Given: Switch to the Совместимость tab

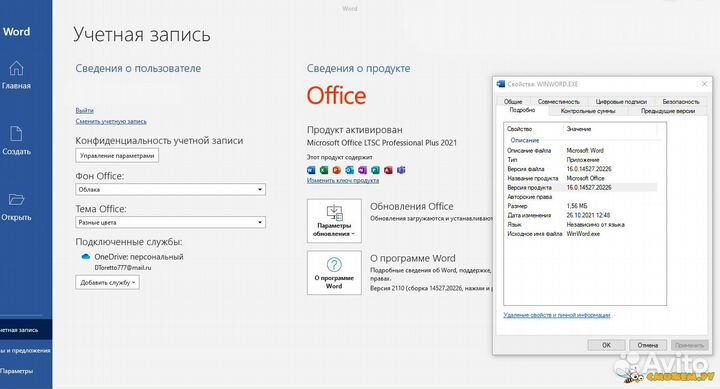Looking at the screenshot, I should point(558,101).
